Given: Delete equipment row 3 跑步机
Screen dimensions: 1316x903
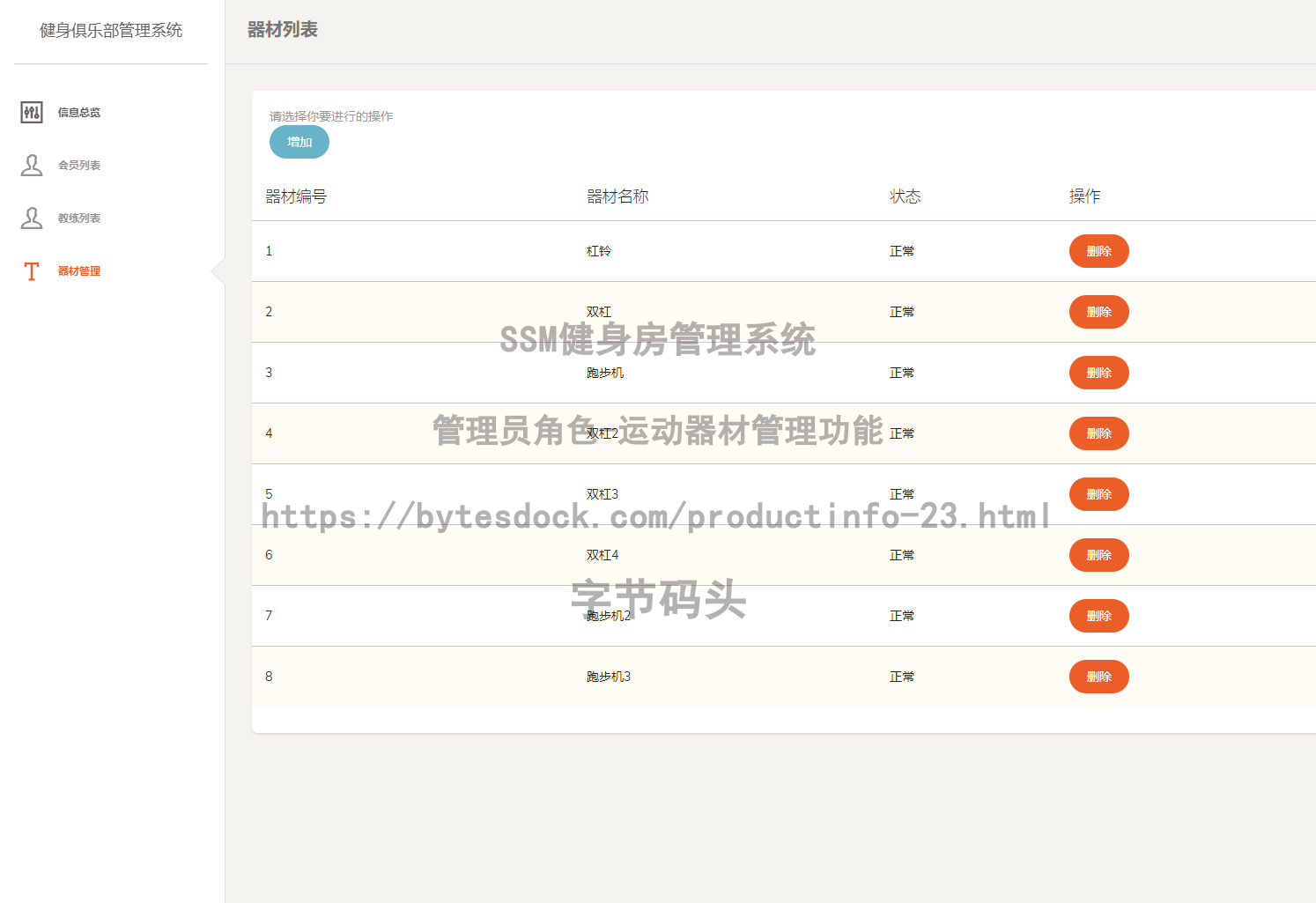Looking at the screenshot, I should point(1099,373).
